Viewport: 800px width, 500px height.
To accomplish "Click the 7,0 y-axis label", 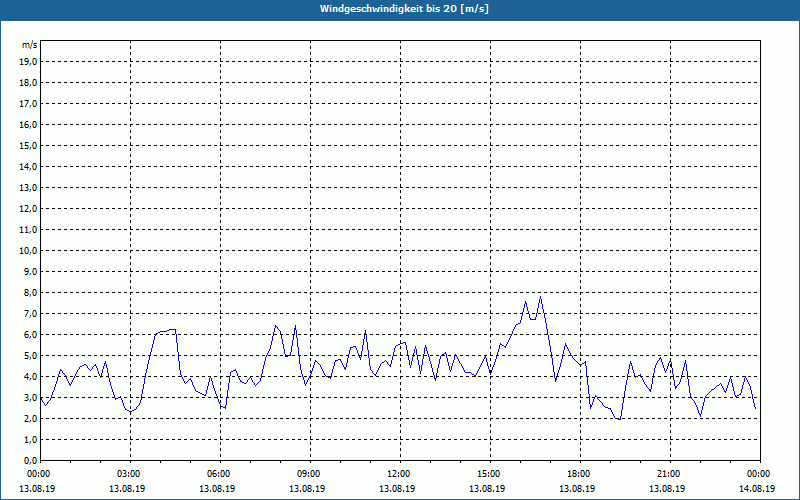I will (x=30, y=313).
